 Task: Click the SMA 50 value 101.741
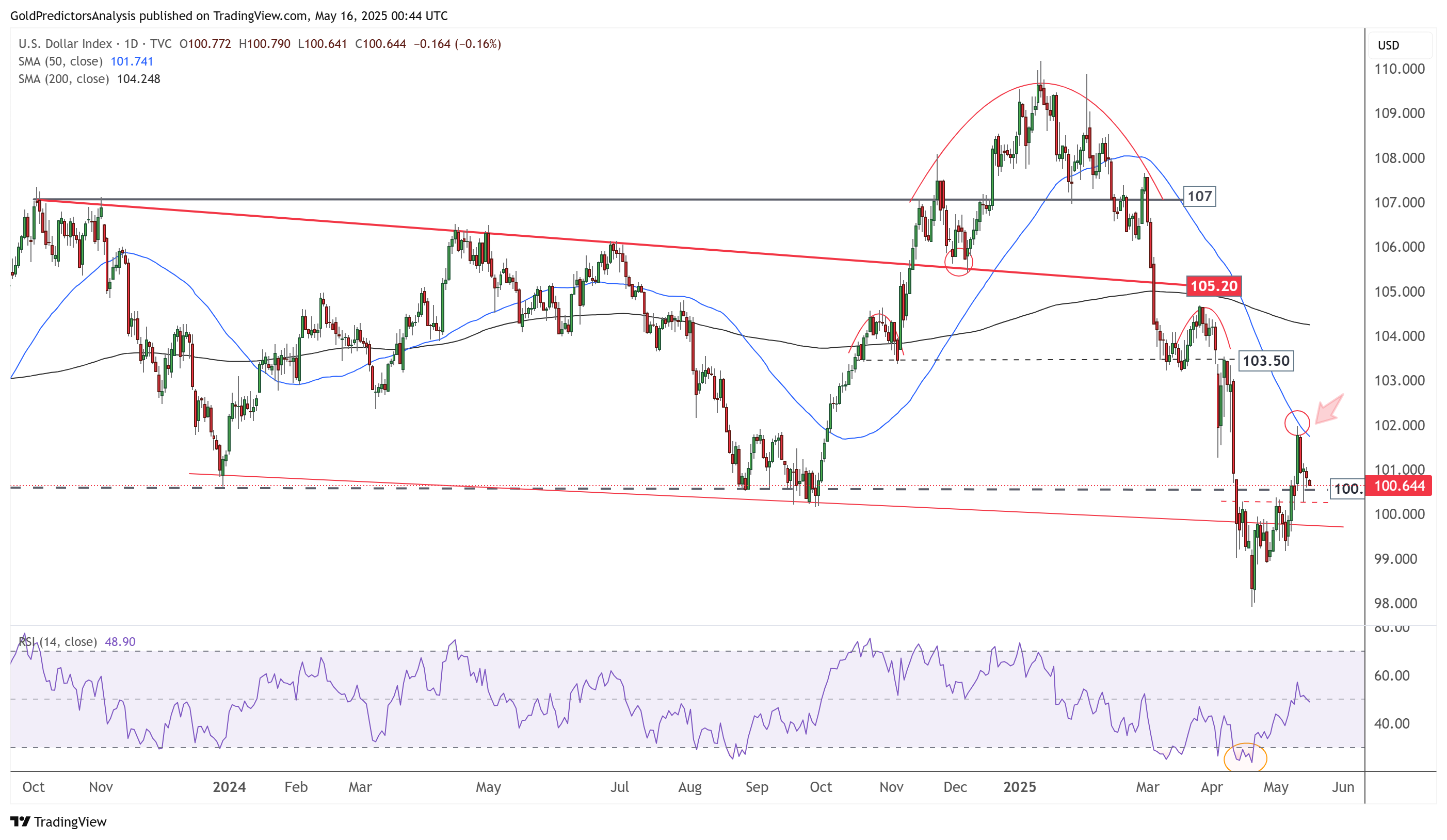point(132,61)
